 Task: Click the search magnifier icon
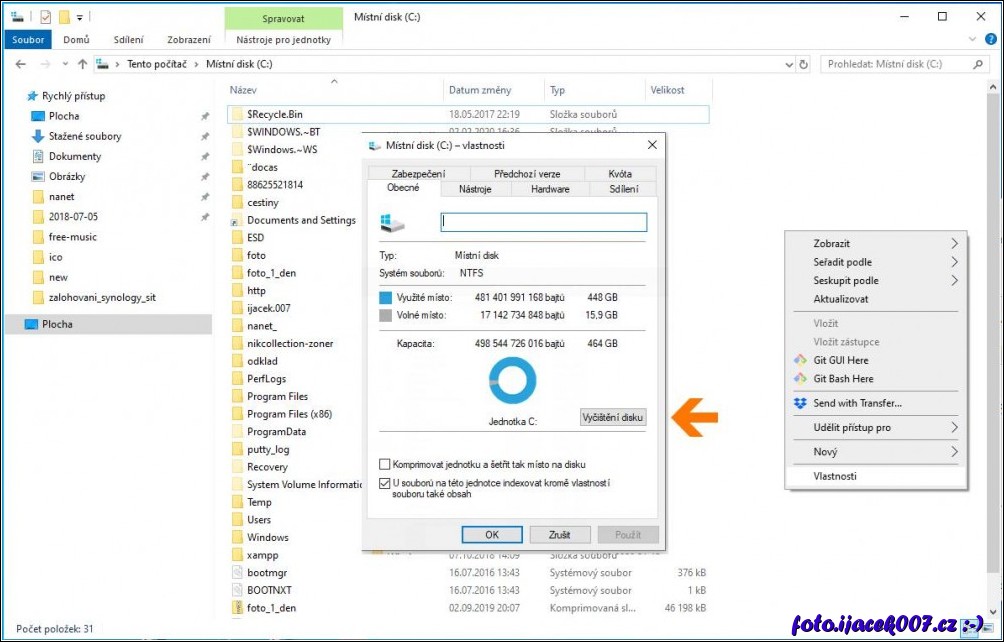979,64
